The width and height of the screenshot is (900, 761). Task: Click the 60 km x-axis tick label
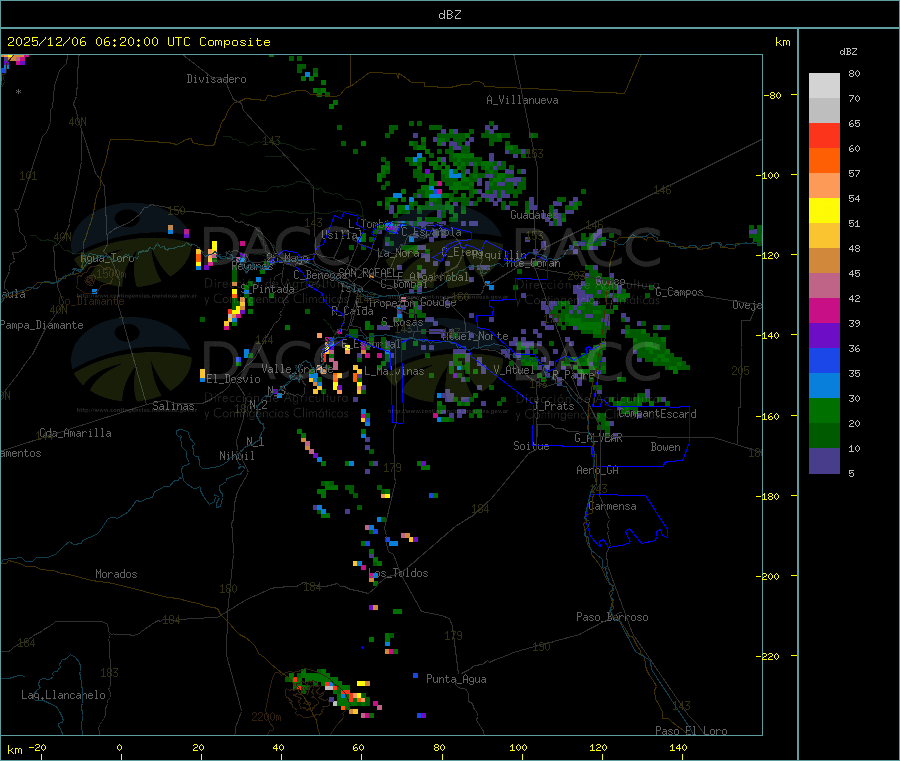point(358,747)
